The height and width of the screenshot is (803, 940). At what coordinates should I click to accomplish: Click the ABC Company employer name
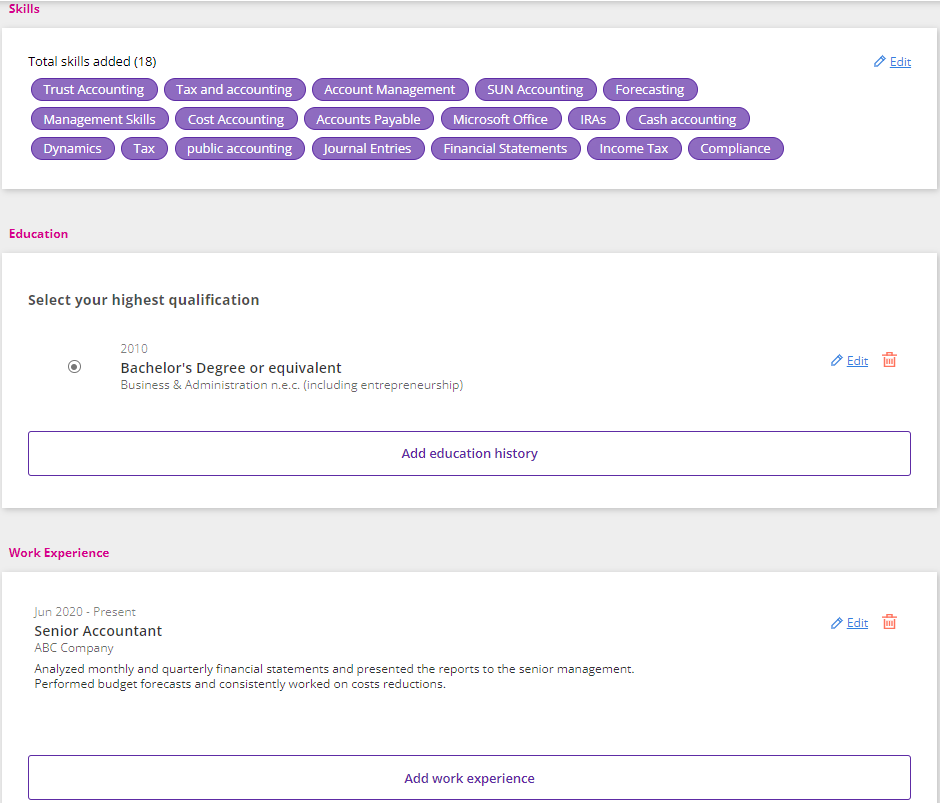(74, 648)
